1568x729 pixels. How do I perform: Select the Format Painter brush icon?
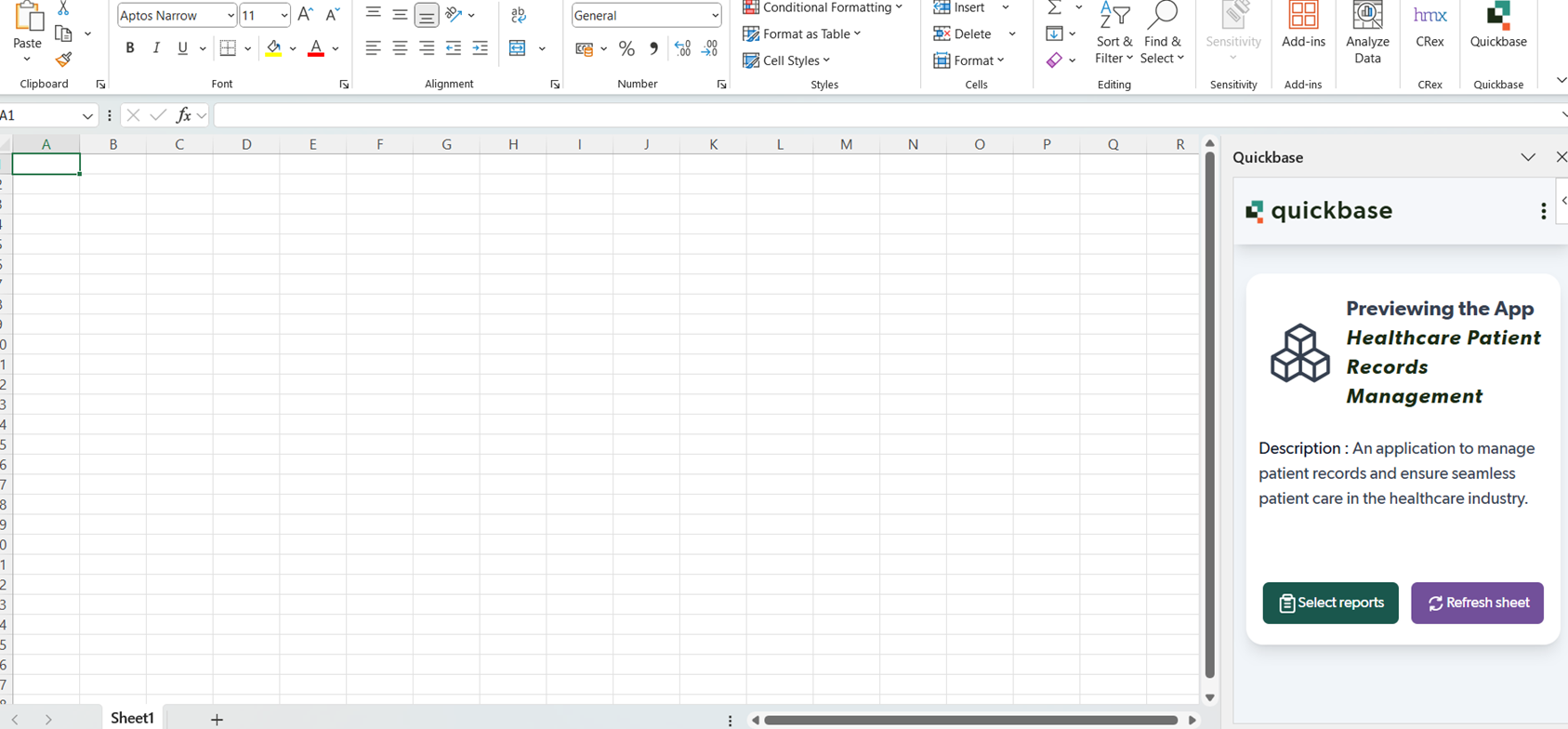click(x=63, y=60)
